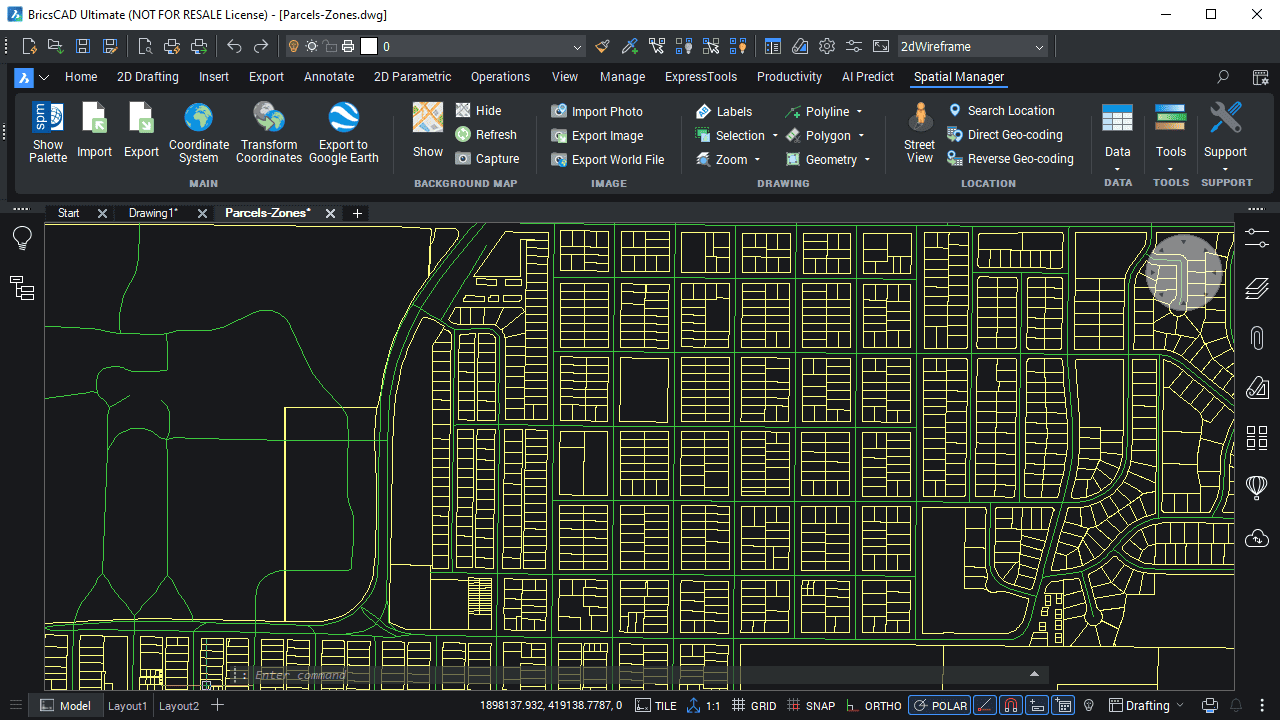Open the 2dWireframe visual style dropdown
The width and height of the screenshot is (1280, 720).
pyautogui.click(x=971, y=46)
